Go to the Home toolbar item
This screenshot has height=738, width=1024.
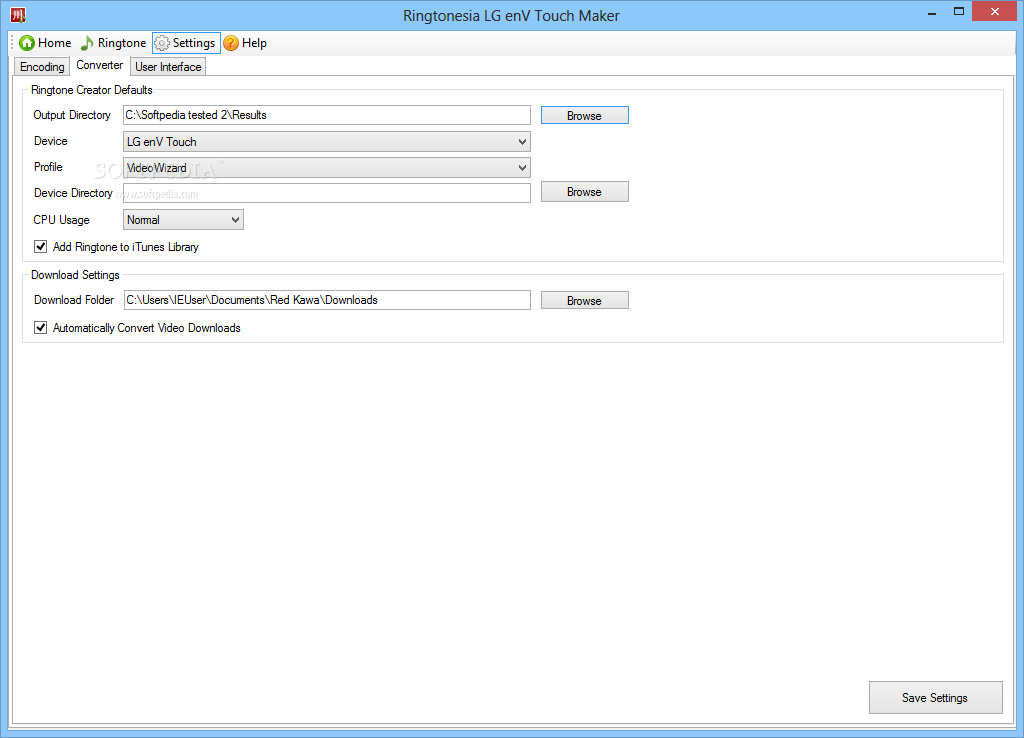pos(45,43)
